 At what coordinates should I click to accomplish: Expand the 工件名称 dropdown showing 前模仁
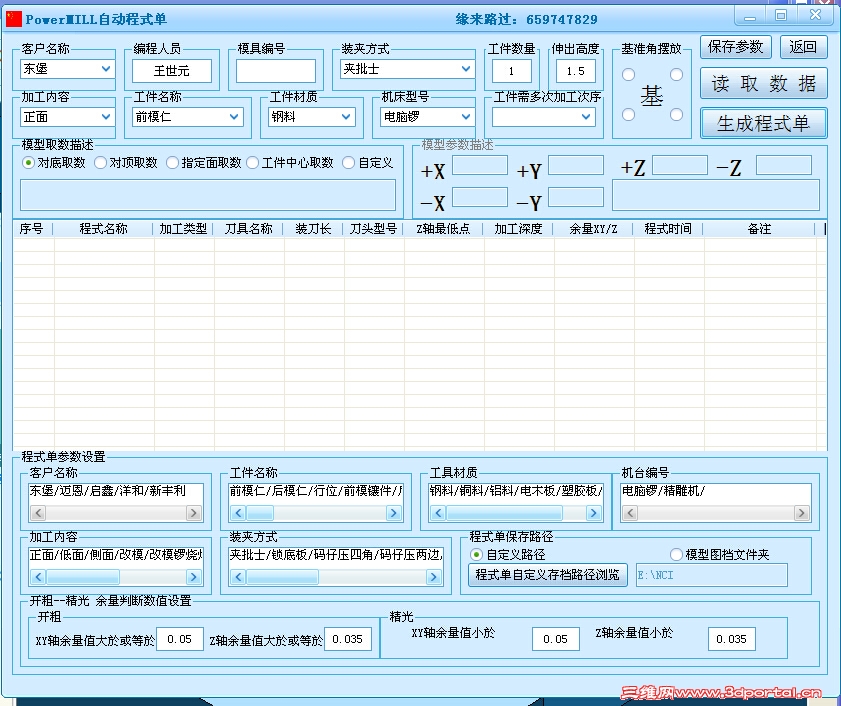[x=187, y=116]
